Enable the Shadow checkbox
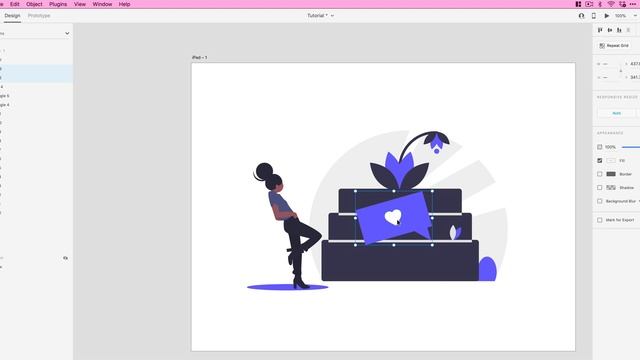The width and height of the screenshot is (640, 360). (600, 187)
